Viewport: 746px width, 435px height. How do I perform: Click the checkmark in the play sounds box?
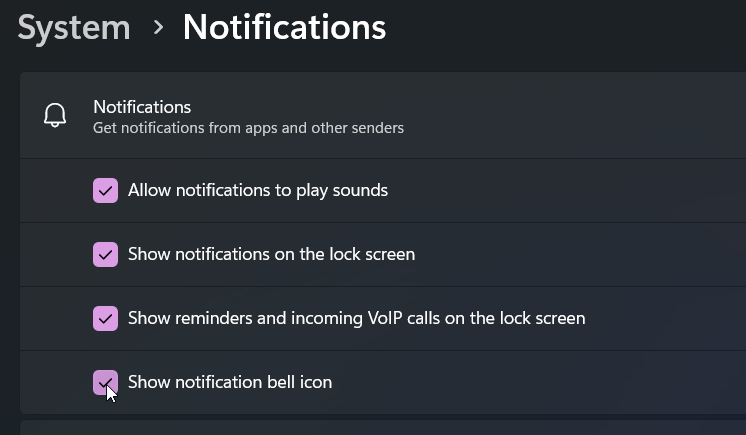(x=105, y=191)
